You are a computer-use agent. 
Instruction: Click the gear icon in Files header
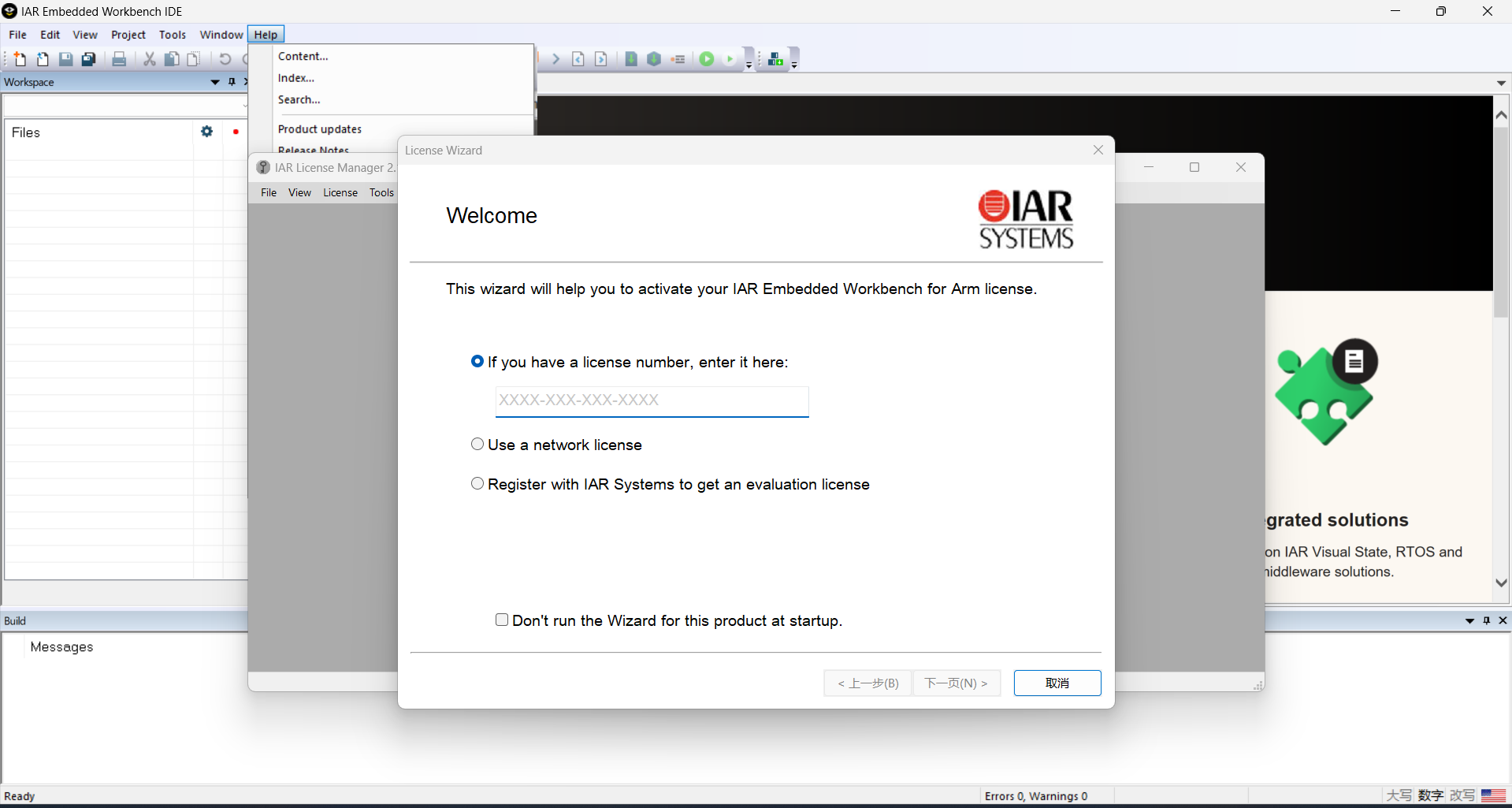206,132
